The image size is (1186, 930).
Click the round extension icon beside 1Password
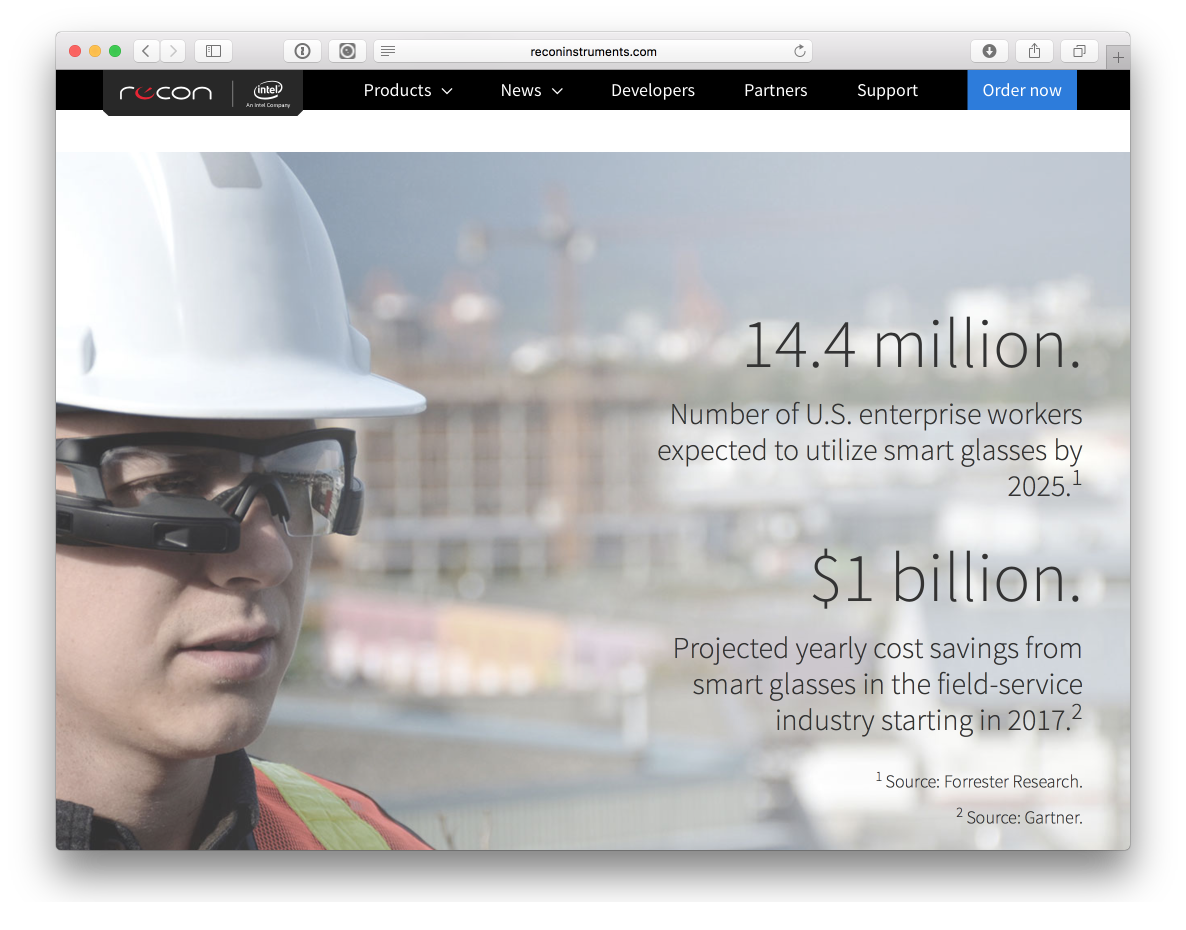[347, 51]
